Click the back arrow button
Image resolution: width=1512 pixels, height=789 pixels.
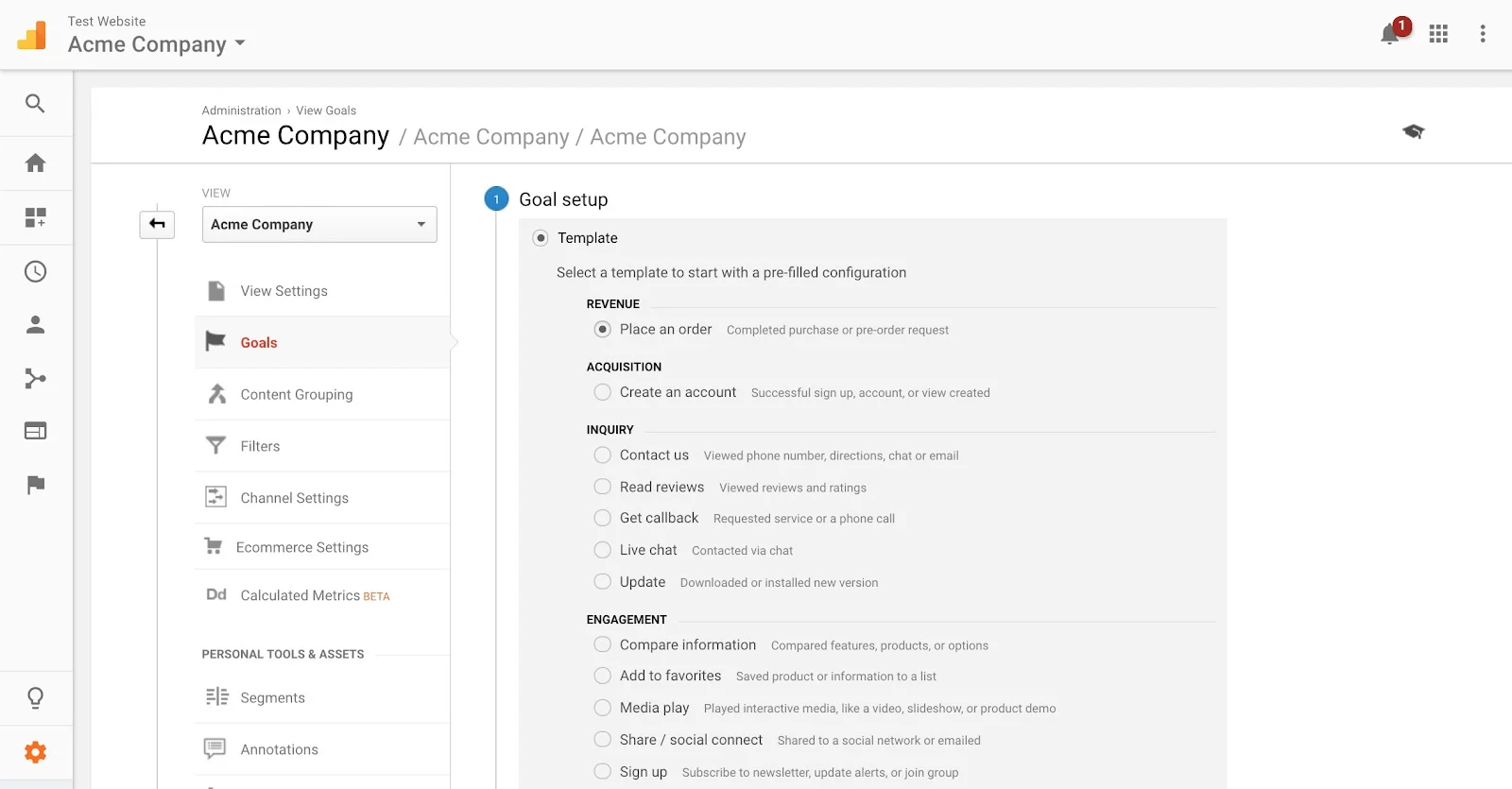(157, 224)
